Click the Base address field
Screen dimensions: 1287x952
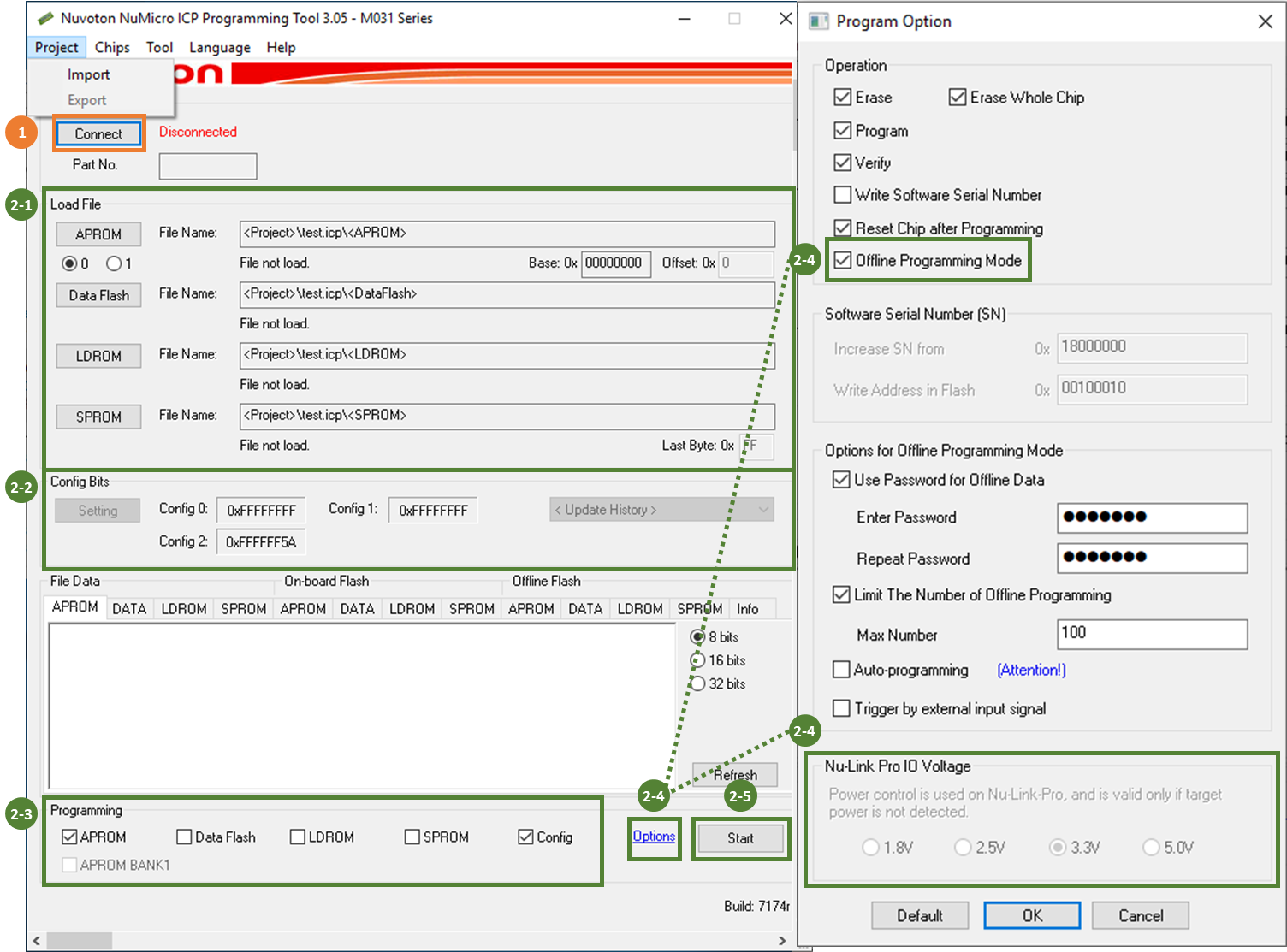pyautogui.click(x=616, y=263)
